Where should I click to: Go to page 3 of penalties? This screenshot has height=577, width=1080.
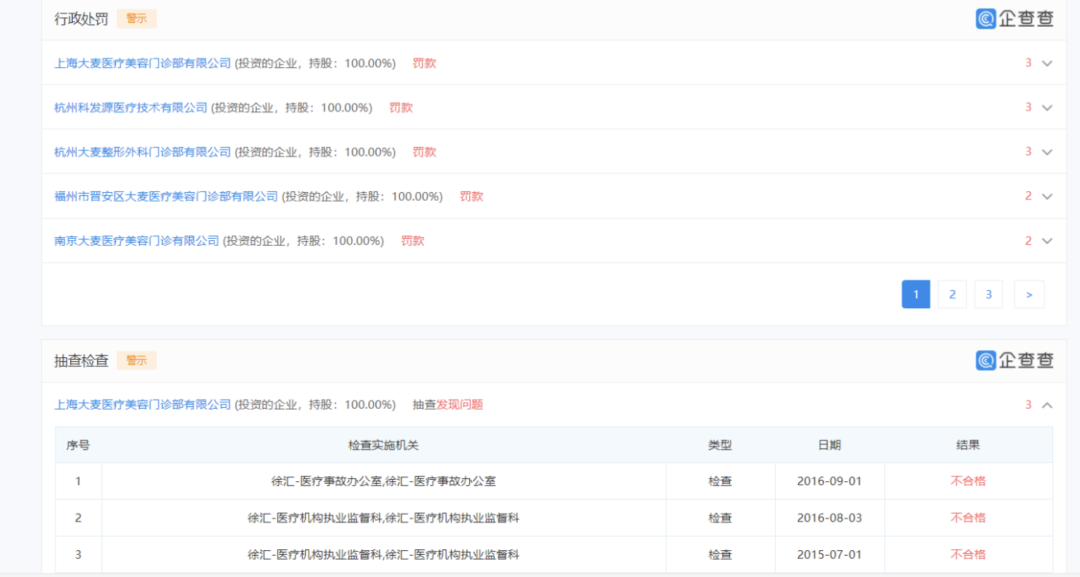989,295
